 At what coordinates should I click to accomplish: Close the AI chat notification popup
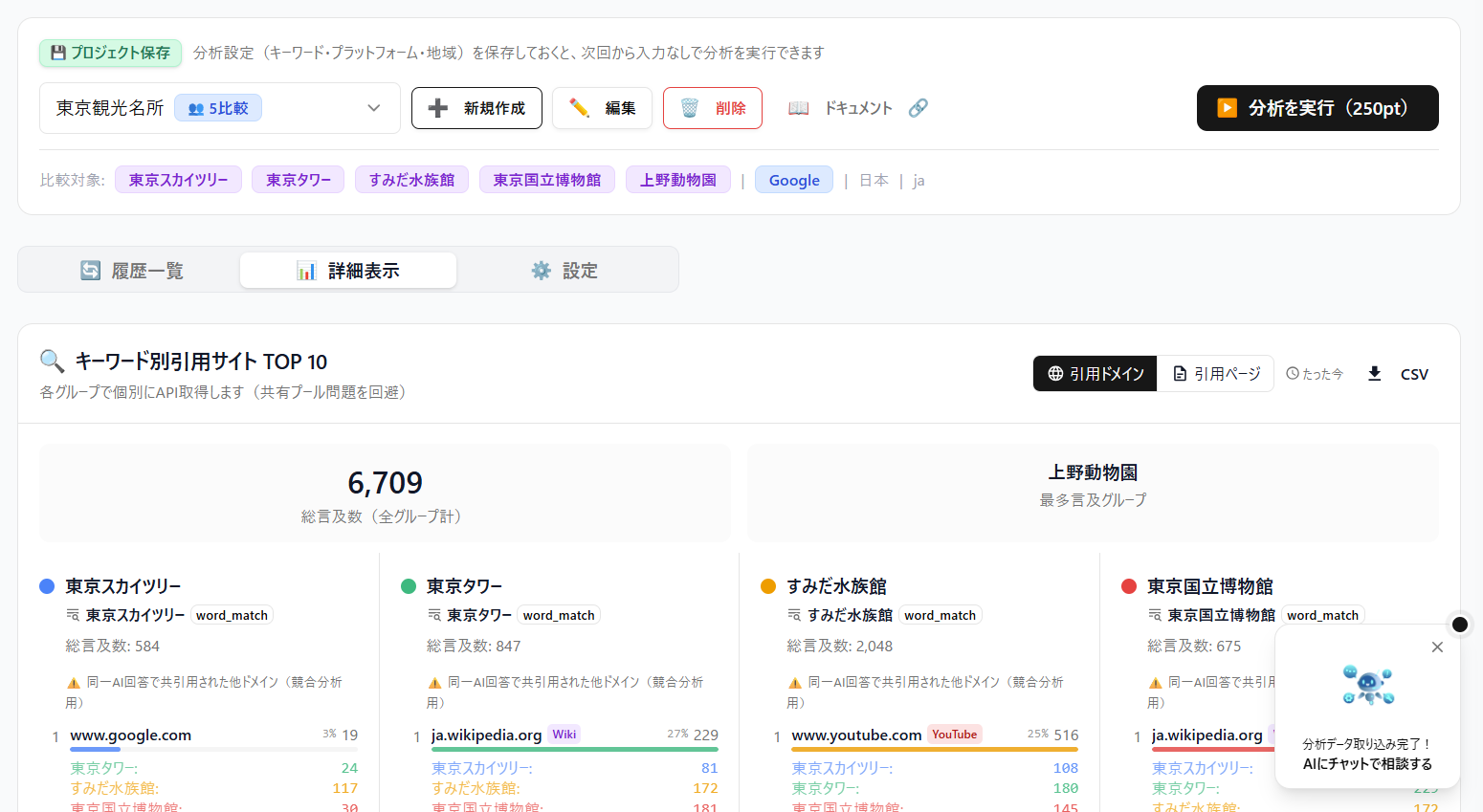[1437, 647]
